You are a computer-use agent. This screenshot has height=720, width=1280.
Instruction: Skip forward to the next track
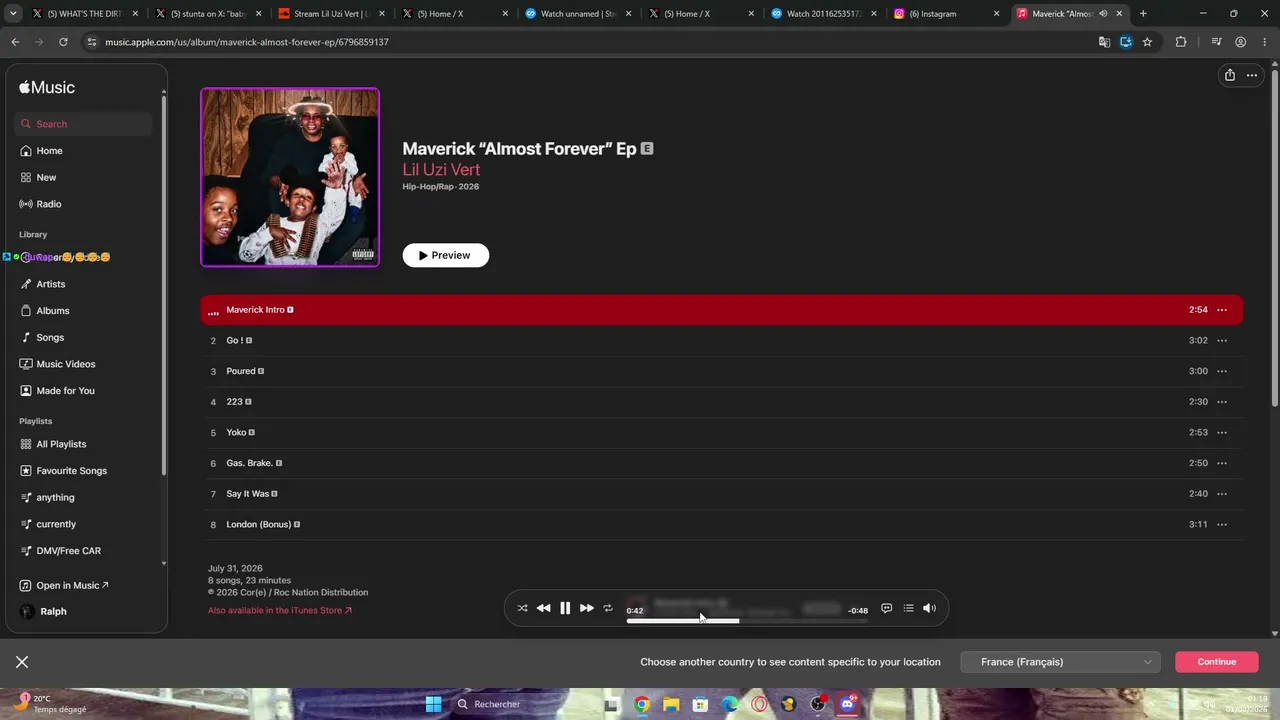point(587,608)
